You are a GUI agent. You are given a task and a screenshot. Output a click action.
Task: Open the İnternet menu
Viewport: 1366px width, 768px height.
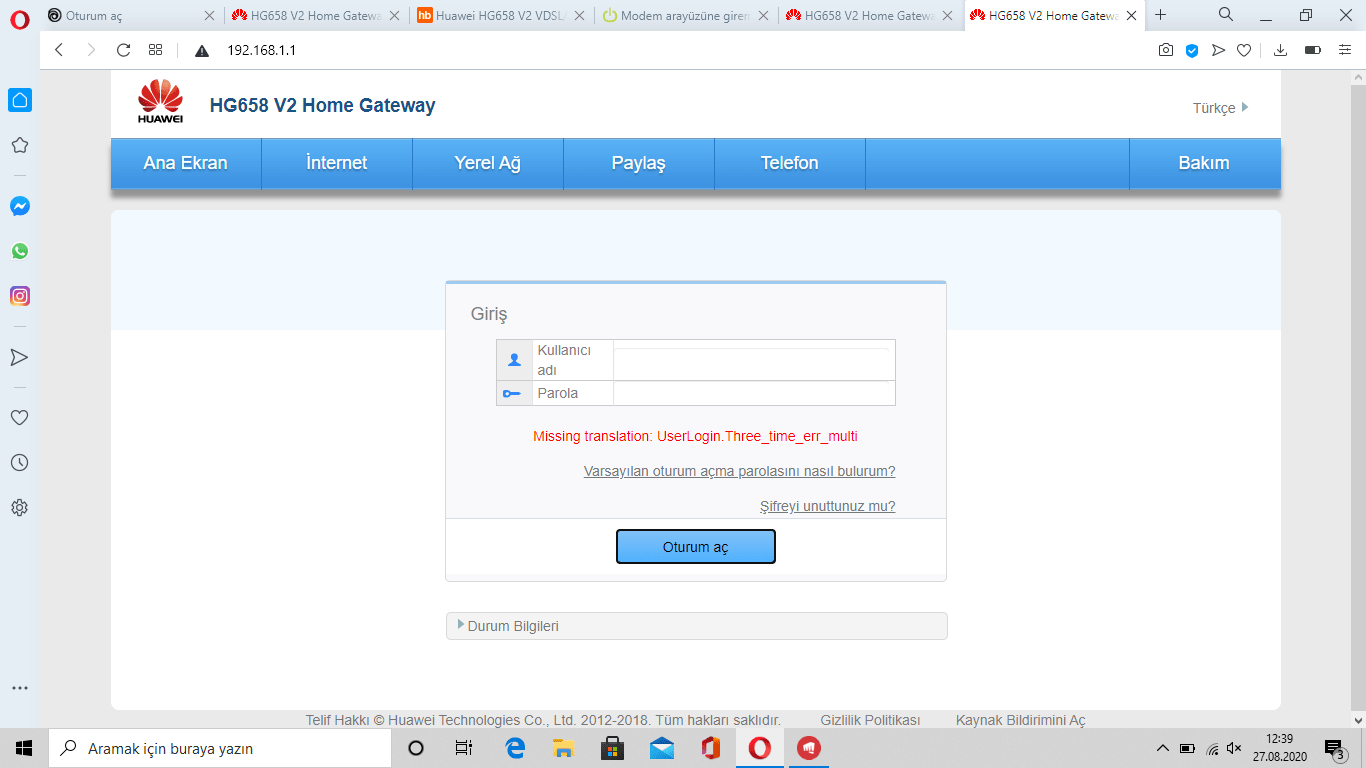point(337,163)
